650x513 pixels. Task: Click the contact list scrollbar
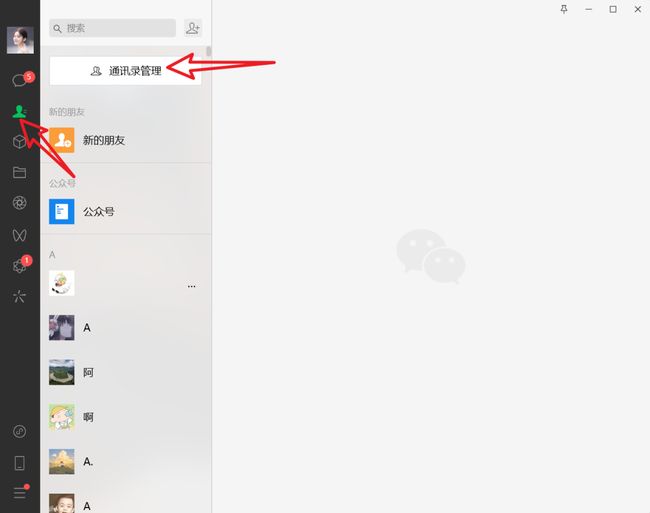click(x=209, y=51)
